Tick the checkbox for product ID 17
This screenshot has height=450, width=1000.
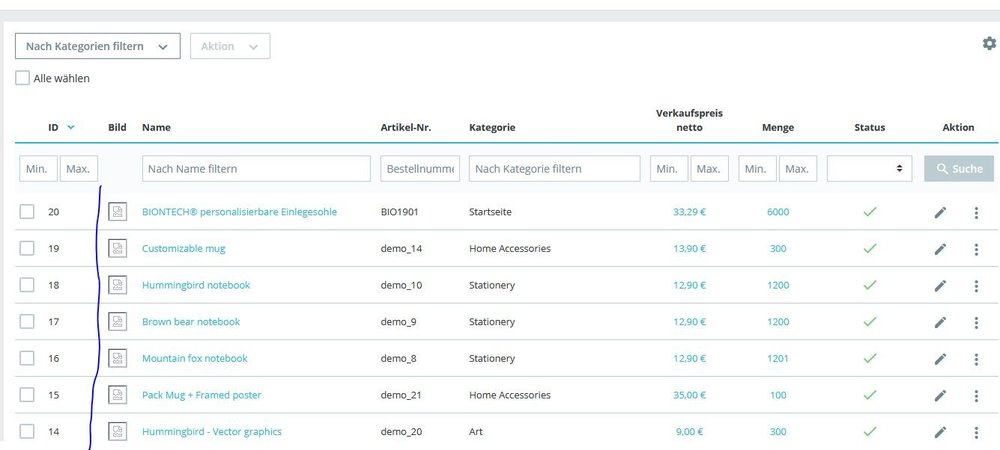(27, 322)
